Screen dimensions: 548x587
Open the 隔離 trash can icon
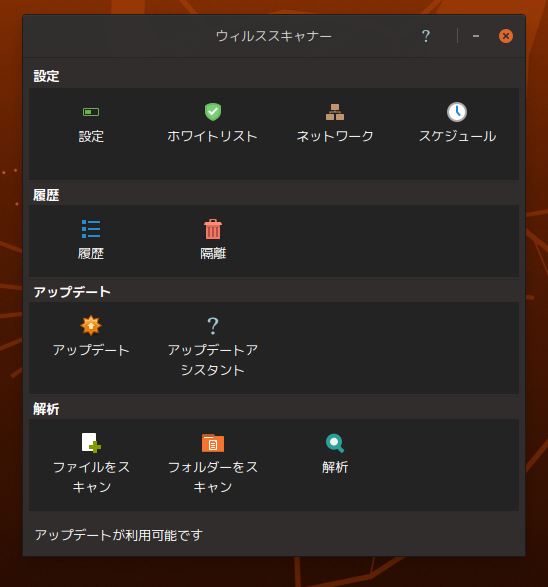[x=213, y=229]
